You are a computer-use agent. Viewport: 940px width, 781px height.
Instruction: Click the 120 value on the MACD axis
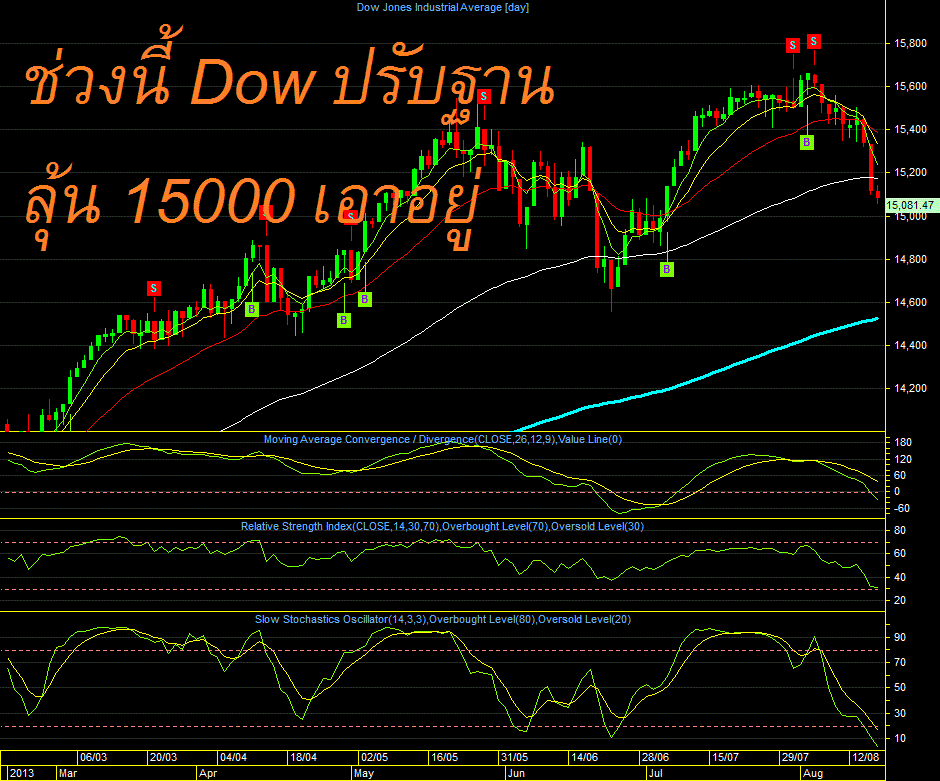click(903, 459)
